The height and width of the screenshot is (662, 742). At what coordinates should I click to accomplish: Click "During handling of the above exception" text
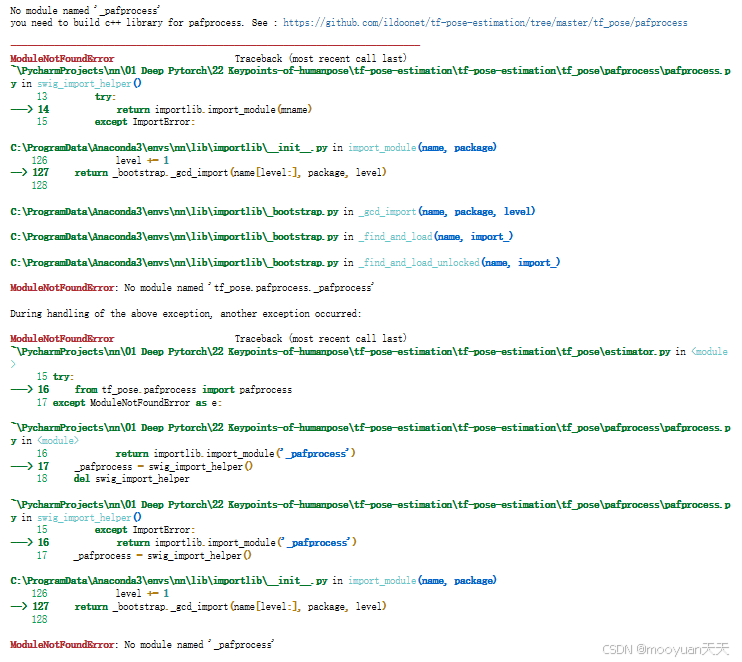click(x=186, y=314)
